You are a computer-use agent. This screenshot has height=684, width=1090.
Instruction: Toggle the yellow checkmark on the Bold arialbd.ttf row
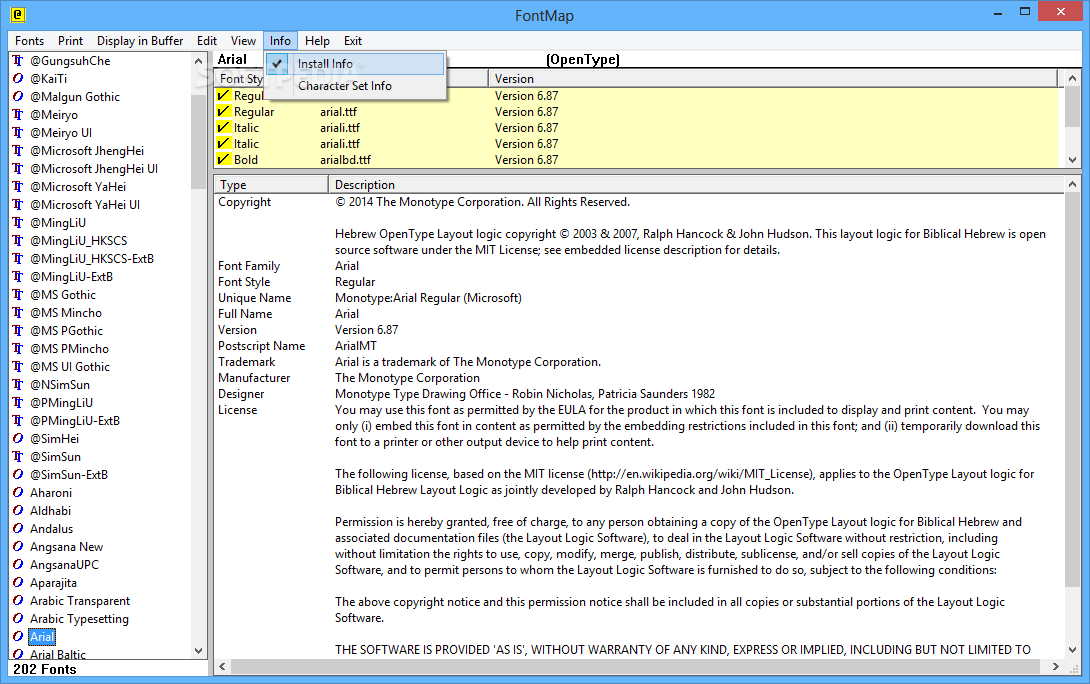[223, 159]
